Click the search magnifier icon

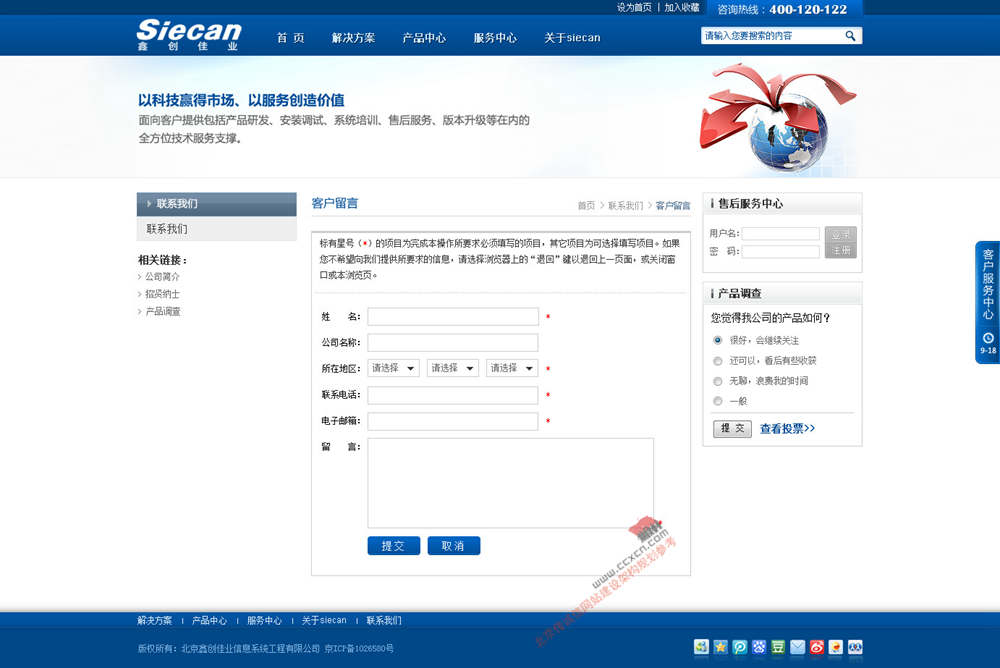tap(849, 34)
